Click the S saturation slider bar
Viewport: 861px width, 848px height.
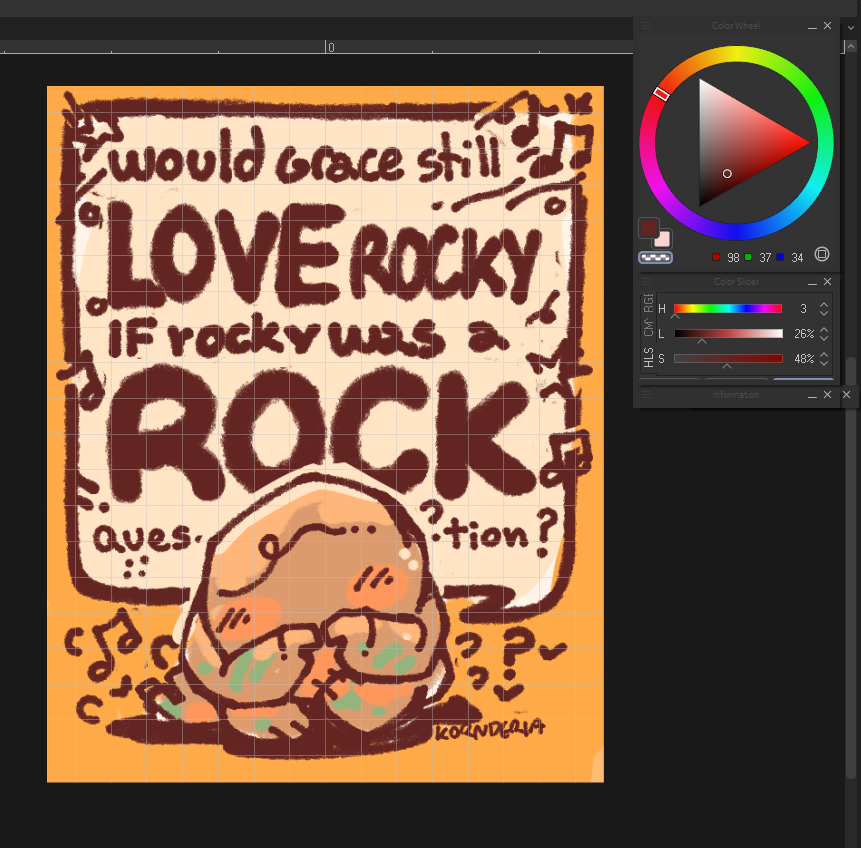pos(728,359)
